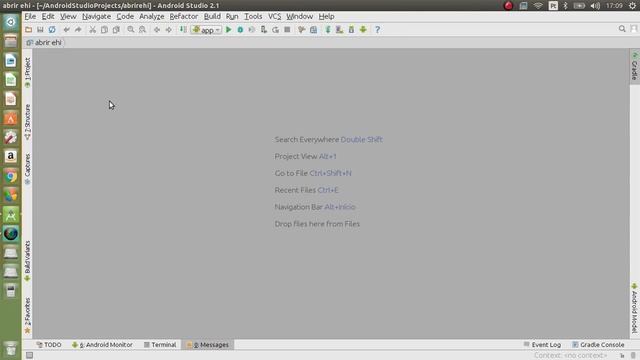The height and width of the screenshot is (360, 640).
Task: Open the Navigate menu
Action: (96, 16)
